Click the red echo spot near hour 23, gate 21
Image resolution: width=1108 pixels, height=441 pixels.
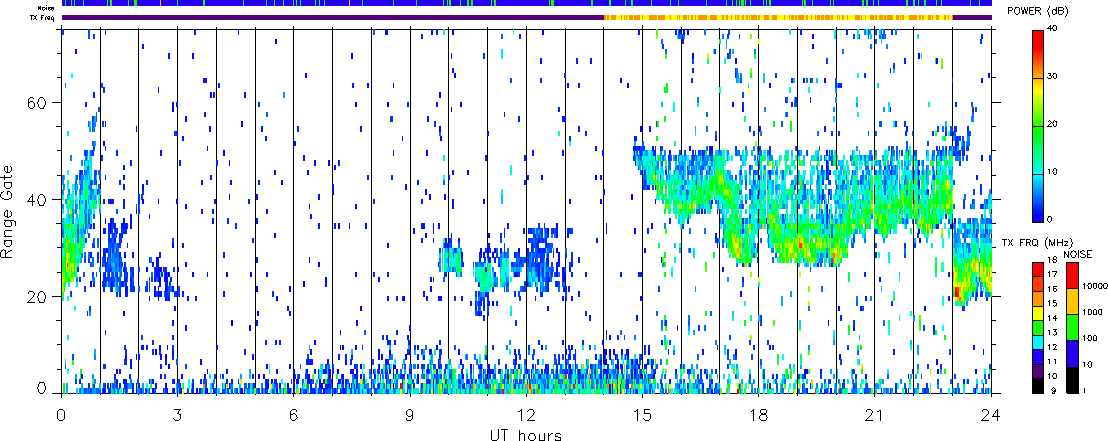[x=957, y=291]
